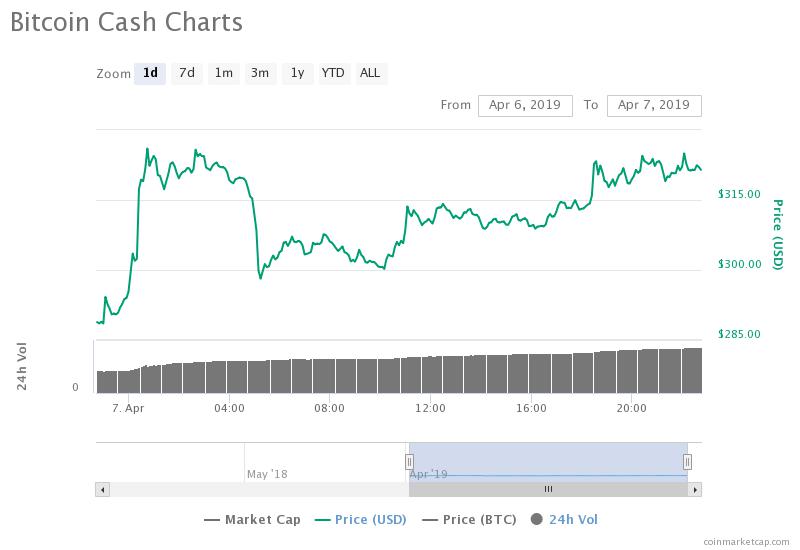The image size is (800, 550).
Task: Show ALL time range
Action: tap(370, 73)
